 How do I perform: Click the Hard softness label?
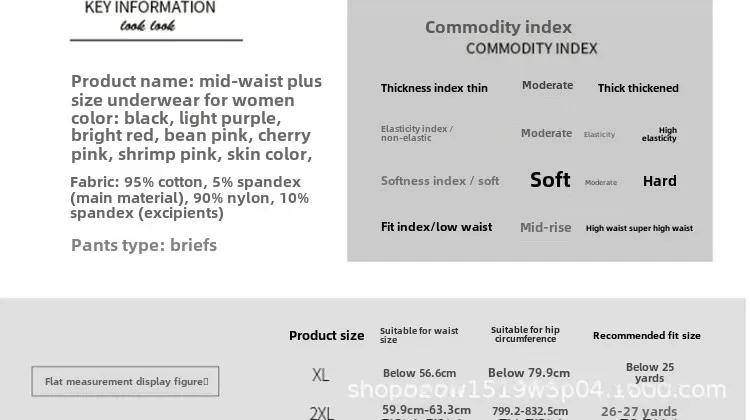(660, 181)
